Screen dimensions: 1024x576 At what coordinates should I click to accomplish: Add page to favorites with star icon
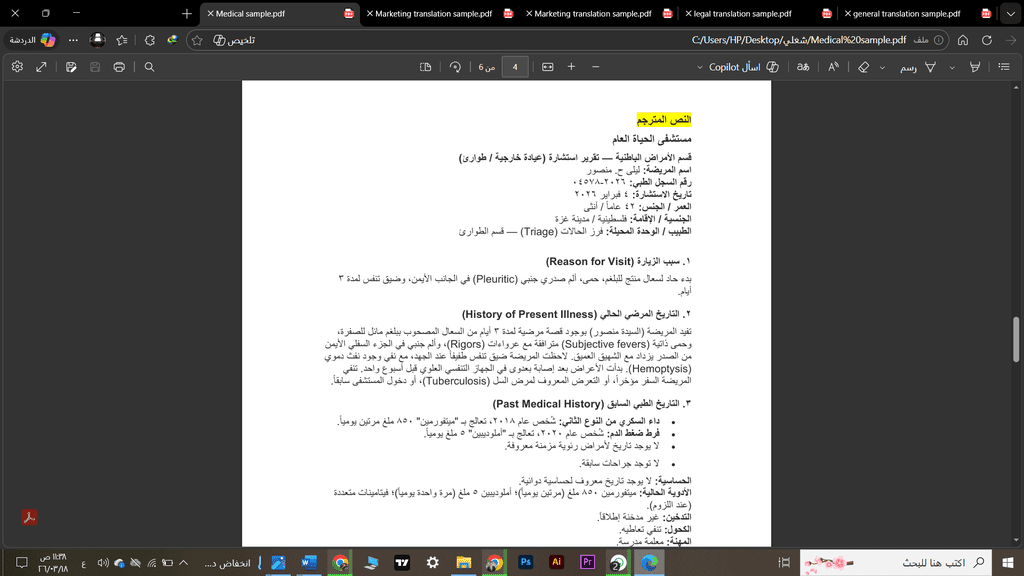197,40
